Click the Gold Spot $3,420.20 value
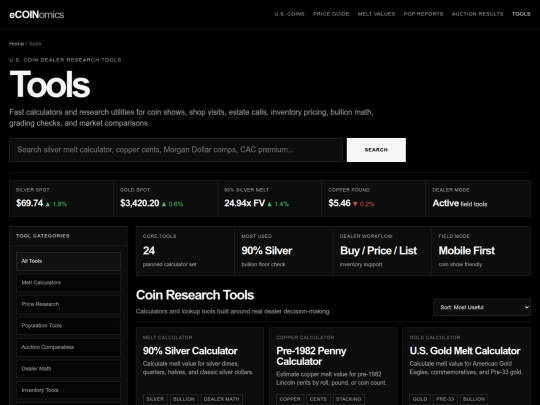 pos(139,203)
